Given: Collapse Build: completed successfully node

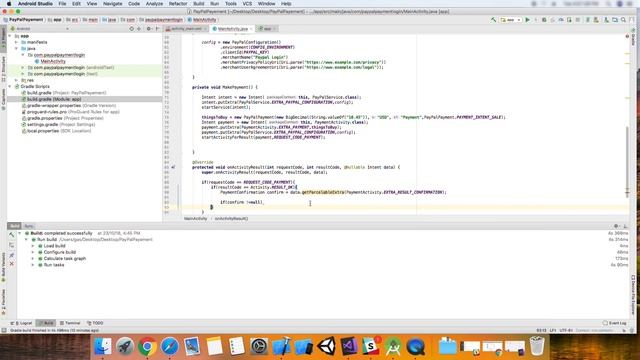Looking at the screenshot, I should [20, 233].
